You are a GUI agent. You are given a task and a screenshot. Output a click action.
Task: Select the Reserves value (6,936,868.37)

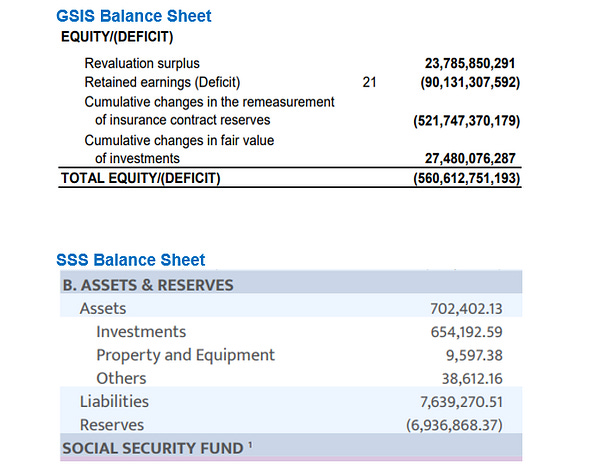point(454,425)
